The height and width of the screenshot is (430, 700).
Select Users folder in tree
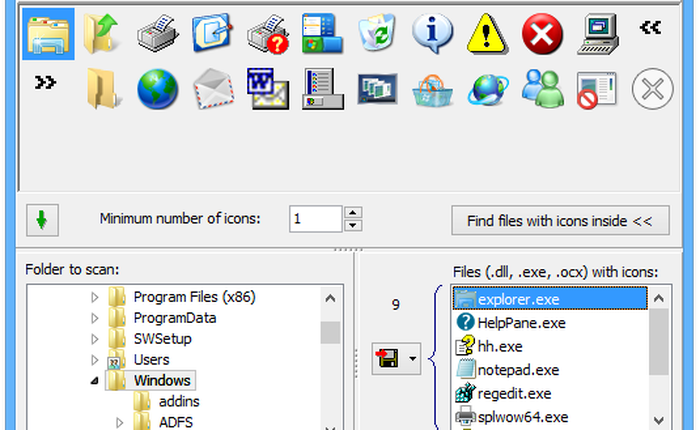[151, 359]
